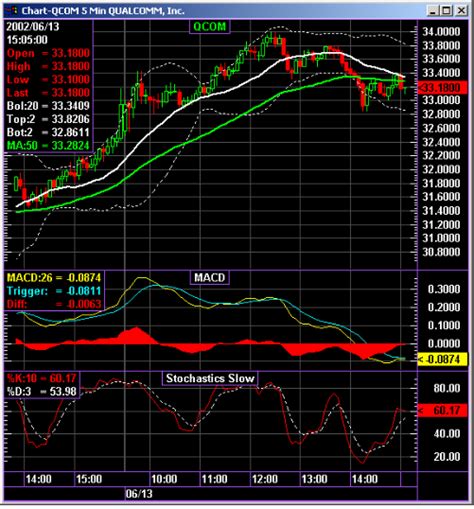Click the 30.8000 price axis label
Screen dimensions: 474x509
point(441,252)
